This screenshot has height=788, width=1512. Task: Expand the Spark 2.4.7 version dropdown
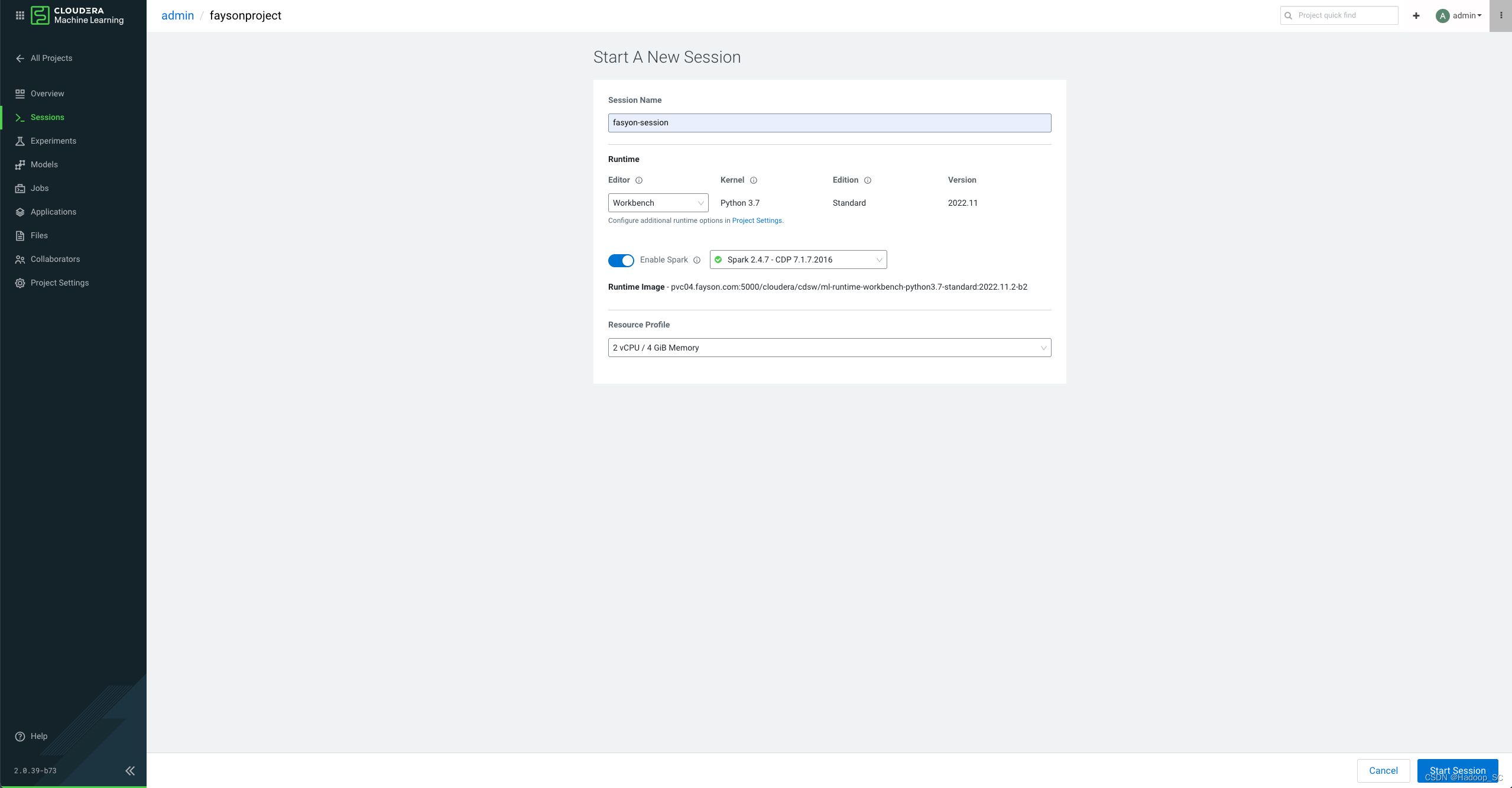(798, 260)
